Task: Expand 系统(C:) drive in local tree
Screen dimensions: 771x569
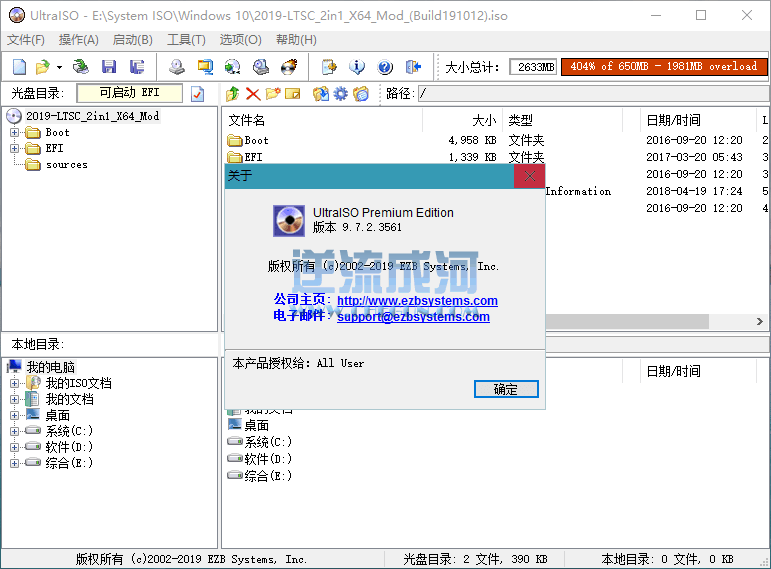Action: pos(15,431)
